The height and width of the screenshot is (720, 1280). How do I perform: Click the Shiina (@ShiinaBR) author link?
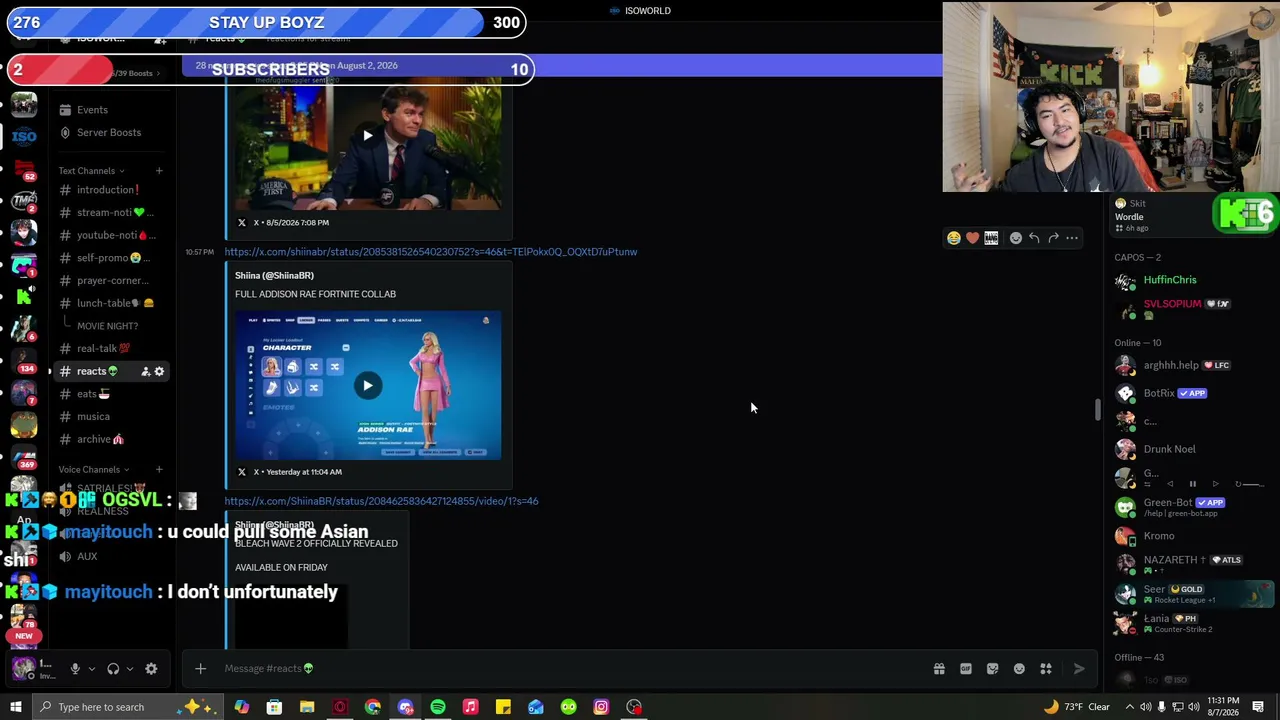[x=274, y=276]
